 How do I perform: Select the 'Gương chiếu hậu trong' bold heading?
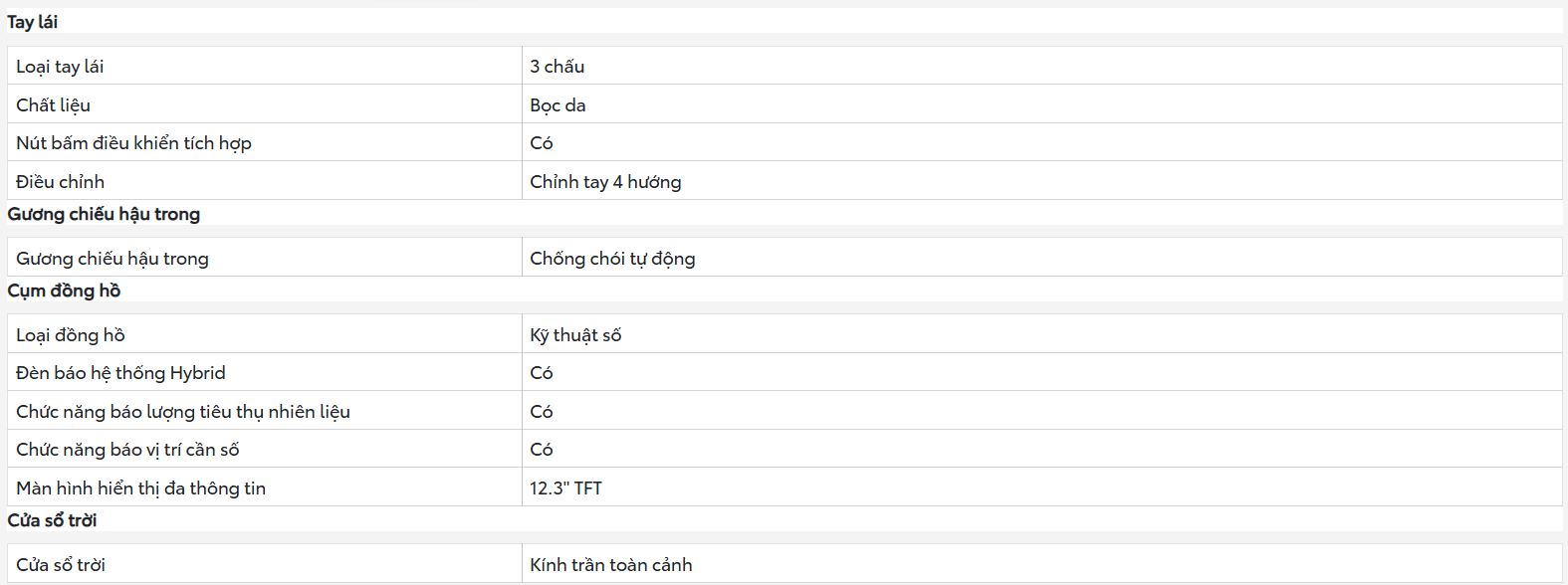104,214
